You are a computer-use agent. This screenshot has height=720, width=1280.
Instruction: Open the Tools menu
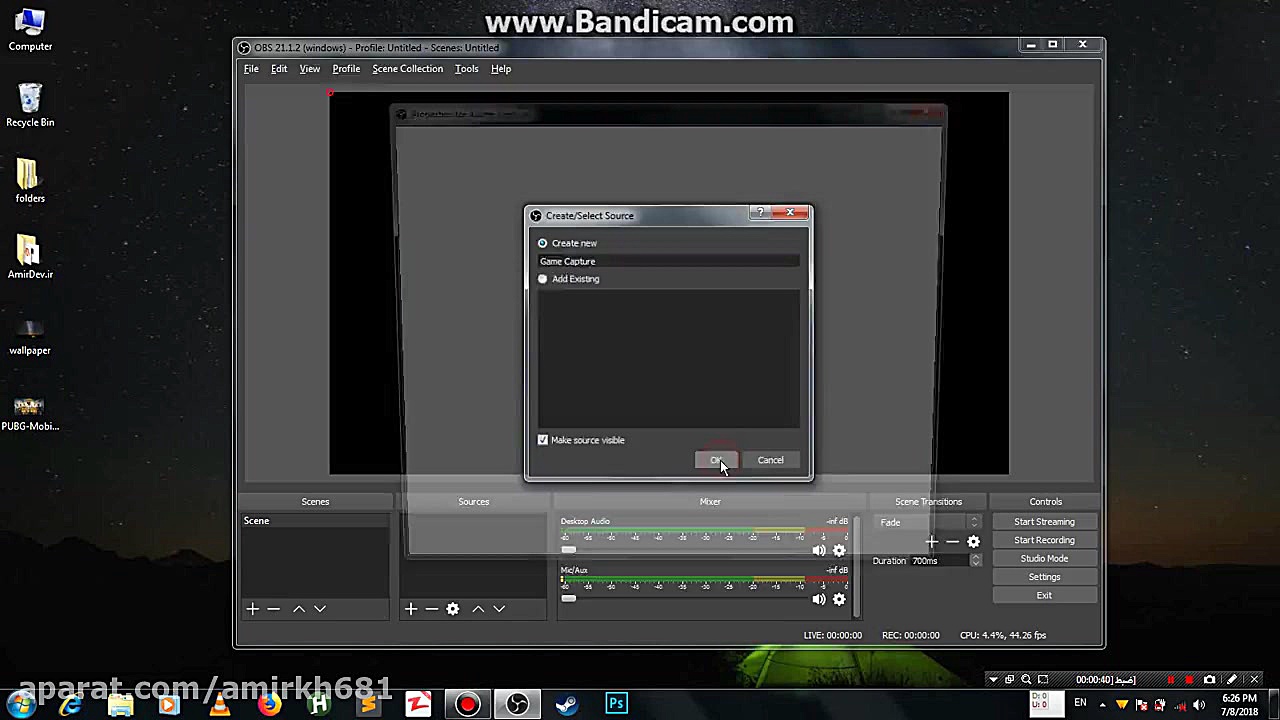466,69
